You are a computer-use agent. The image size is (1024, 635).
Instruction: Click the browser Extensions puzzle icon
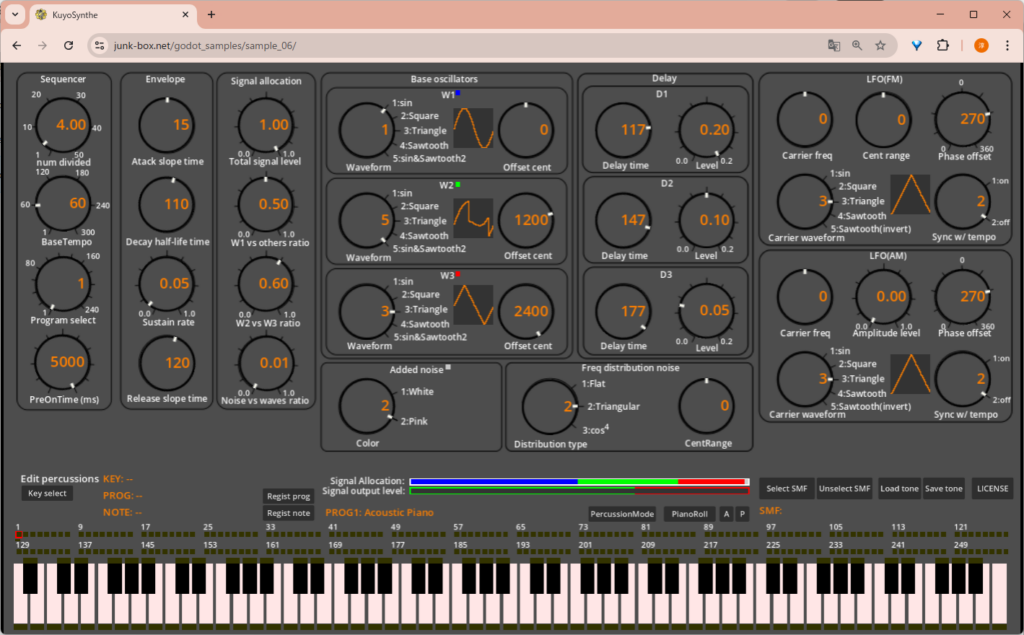942,46
